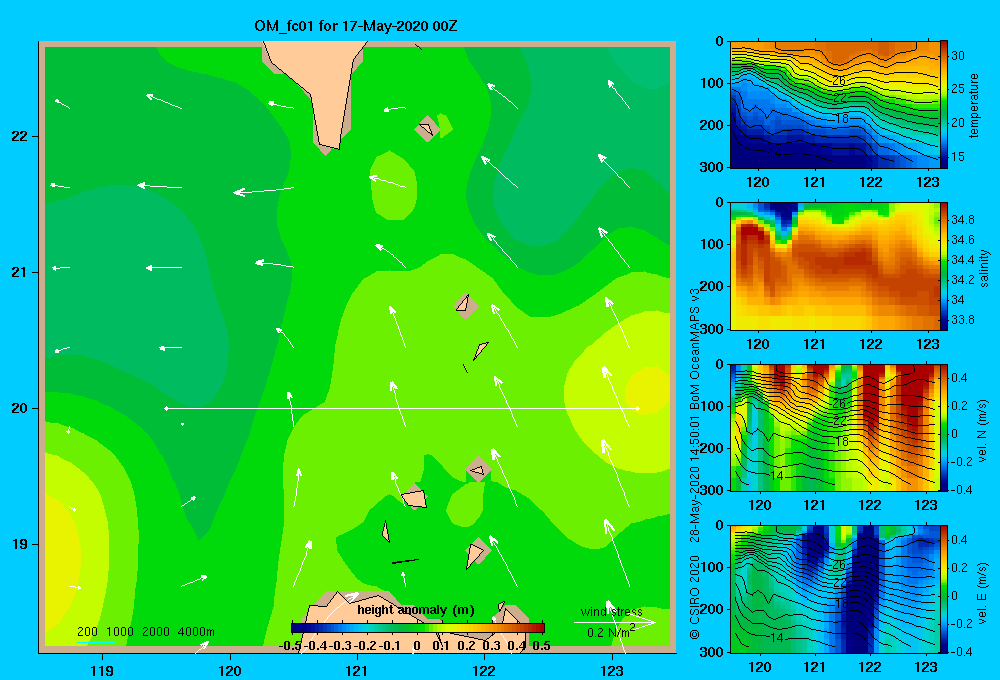Click the map's latitude label 21
Screen dimensions: 1000x680
[x=20, y=272]
